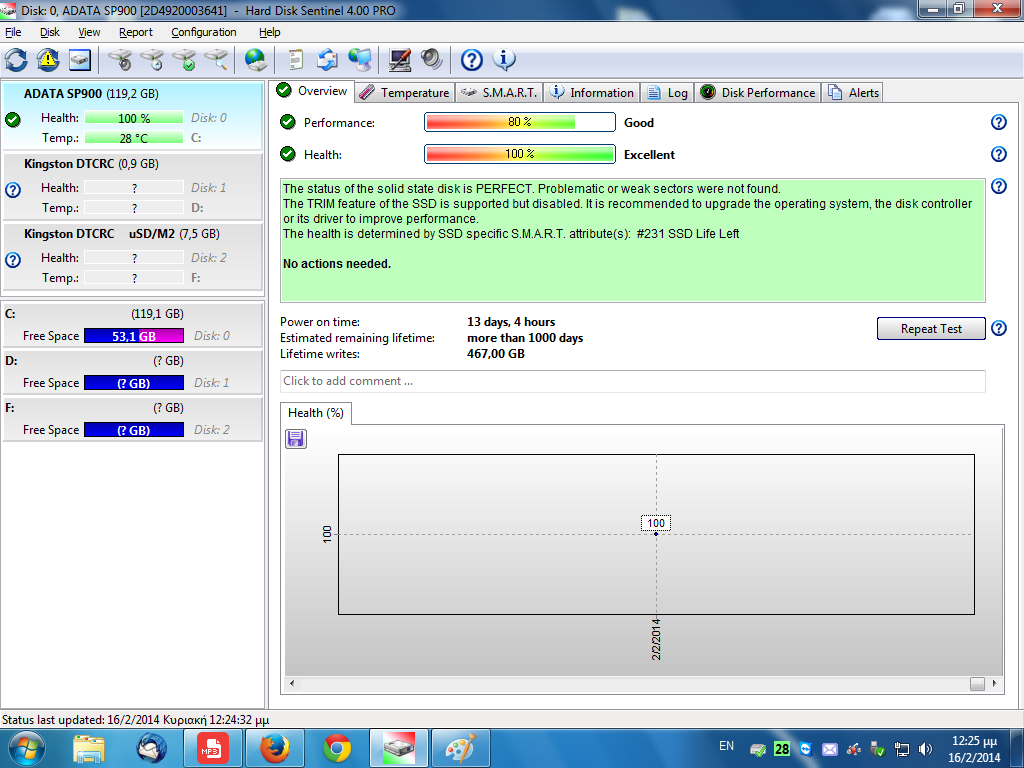Click the send report envelope toolbar icon

tap(327, 60)
